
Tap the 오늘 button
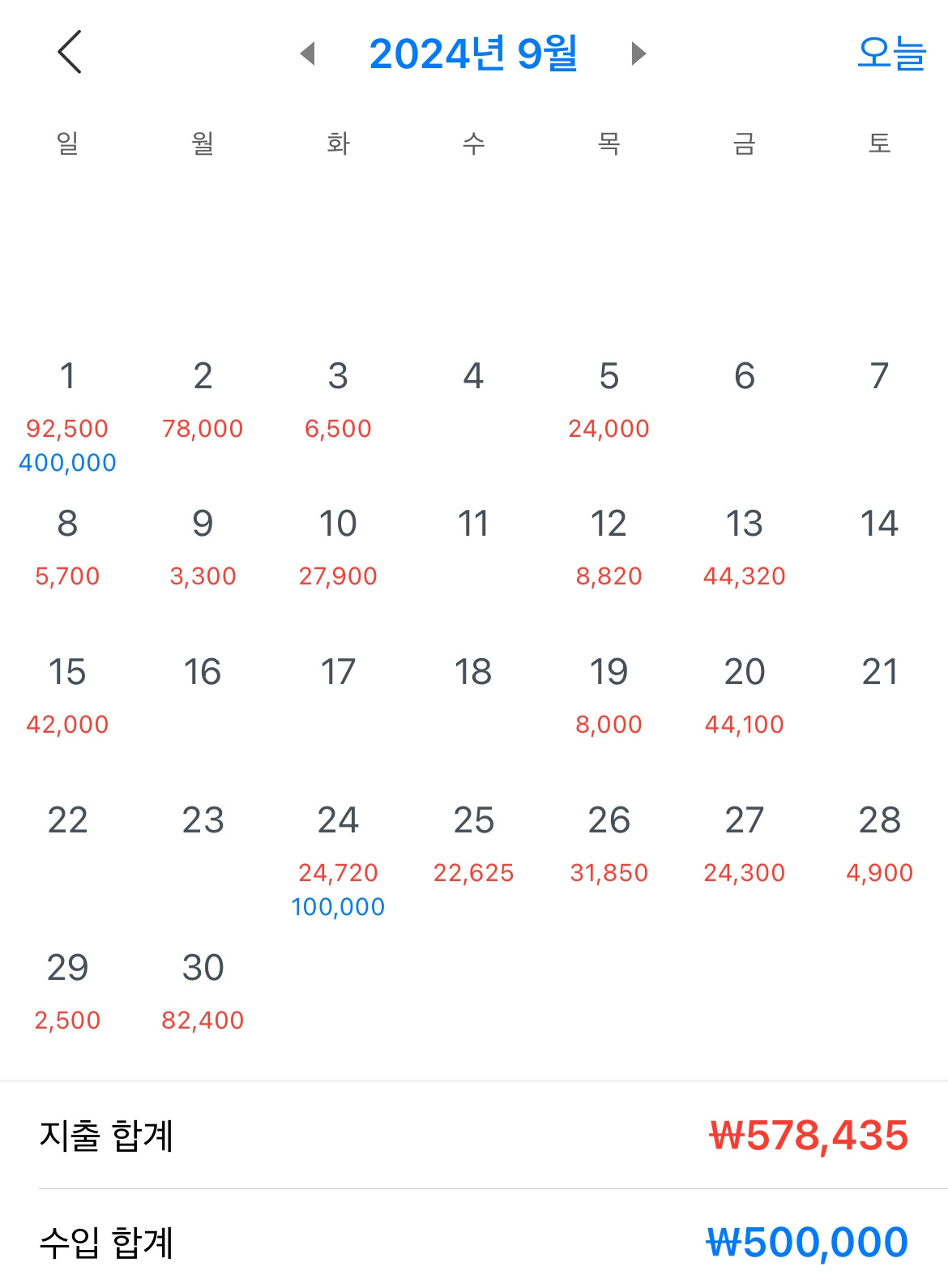point(890,53)
